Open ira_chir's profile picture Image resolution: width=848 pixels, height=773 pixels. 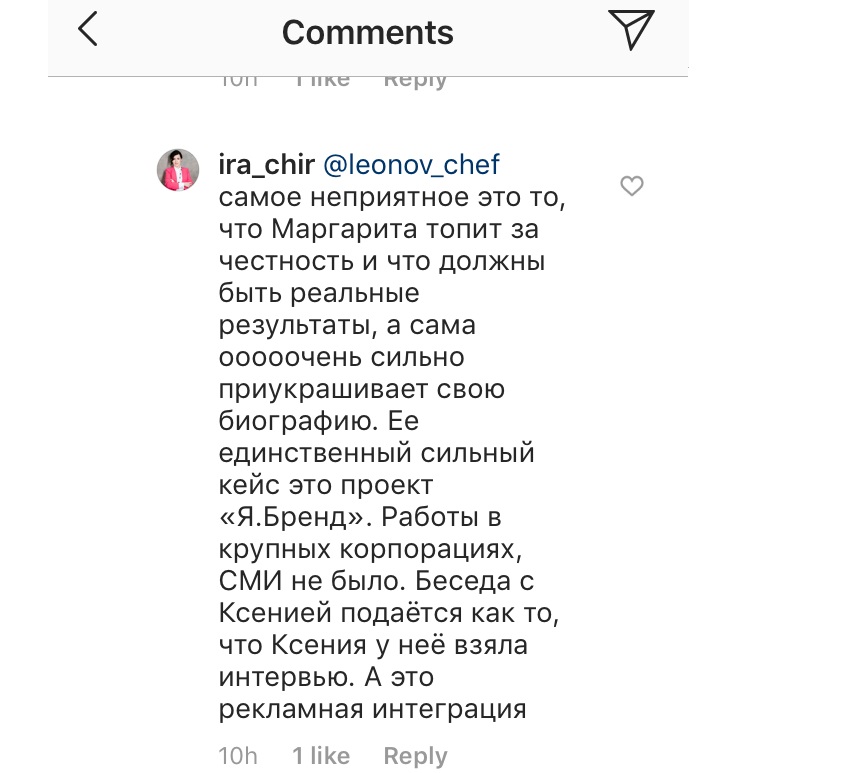point(178,169)
